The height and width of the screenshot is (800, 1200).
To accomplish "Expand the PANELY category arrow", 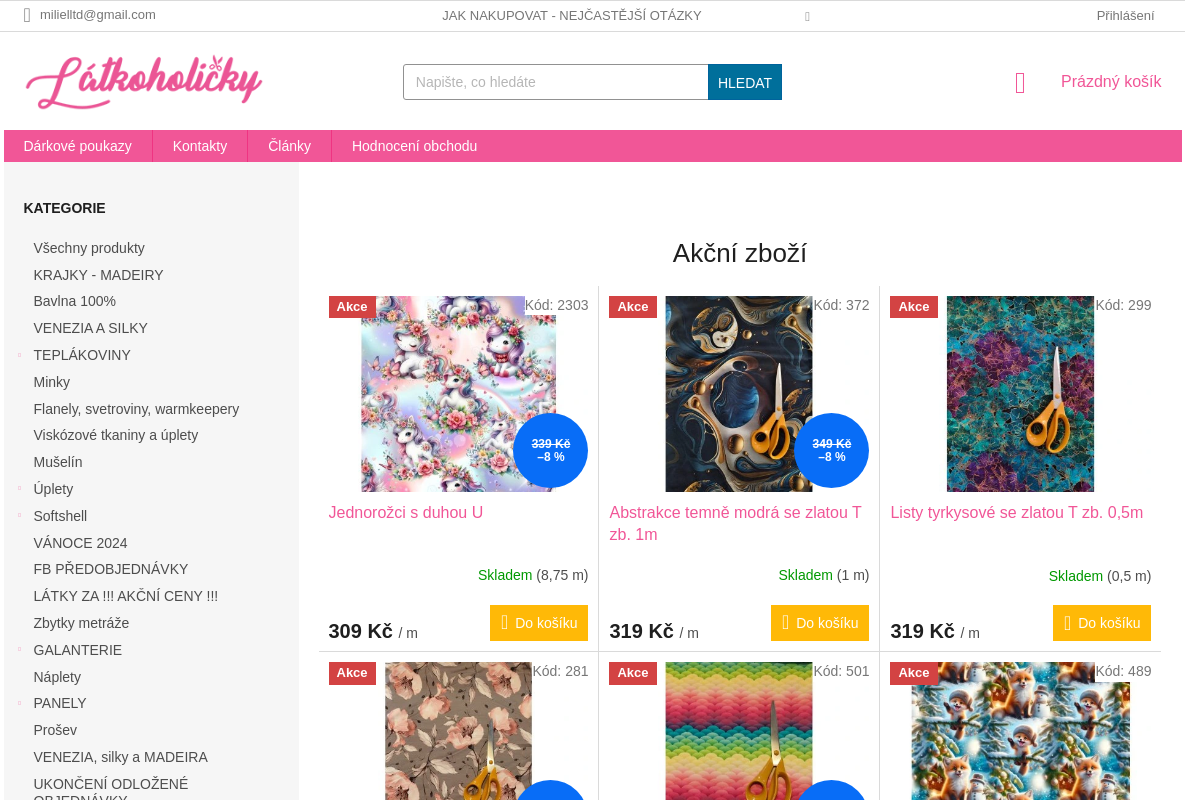I will tap(19, 703).
